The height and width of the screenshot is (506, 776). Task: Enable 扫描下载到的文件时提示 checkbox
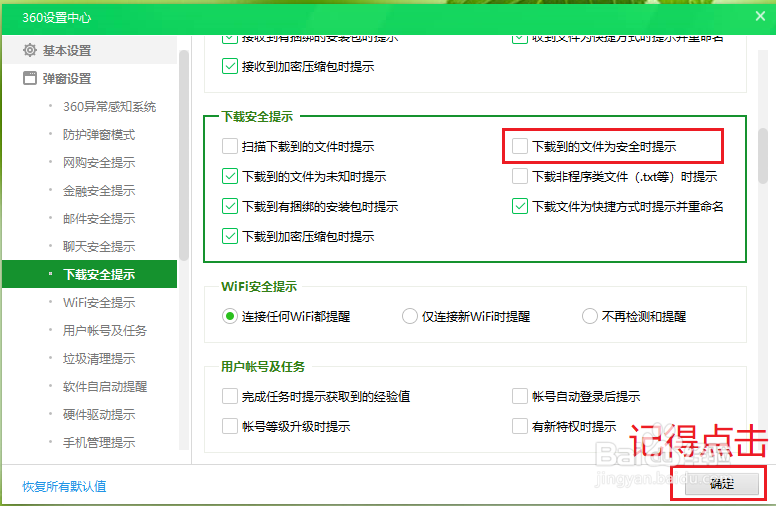click(230, 146)
